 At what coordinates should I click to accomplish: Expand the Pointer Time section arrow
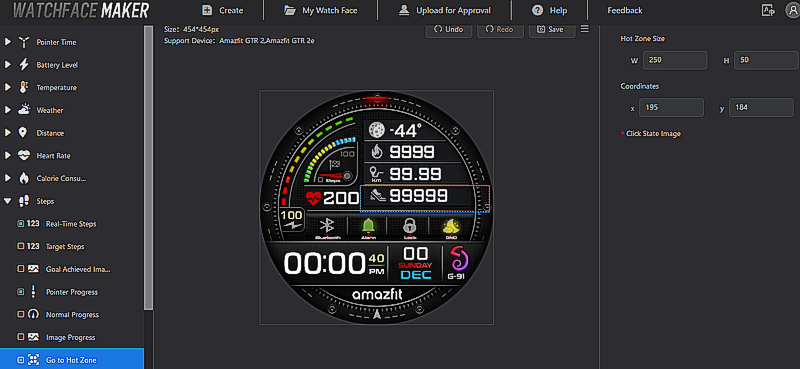click(8, 42)
